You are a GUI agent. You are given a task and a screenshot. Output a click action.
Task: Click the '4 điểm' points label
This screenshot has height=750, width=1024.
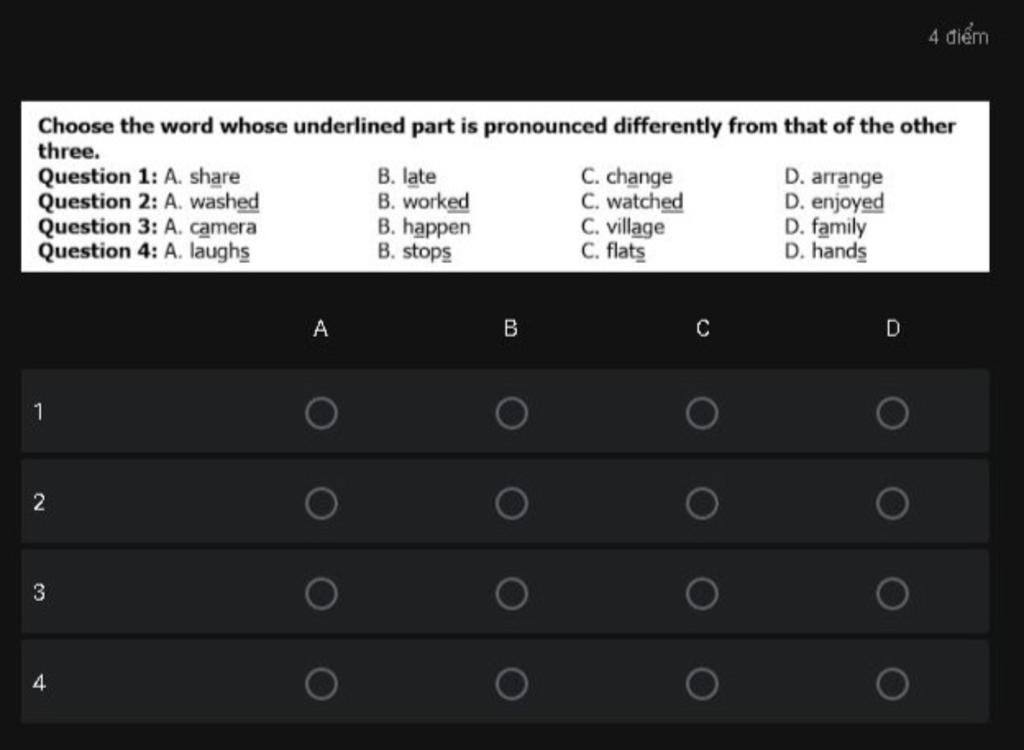(x=958, y=37)
